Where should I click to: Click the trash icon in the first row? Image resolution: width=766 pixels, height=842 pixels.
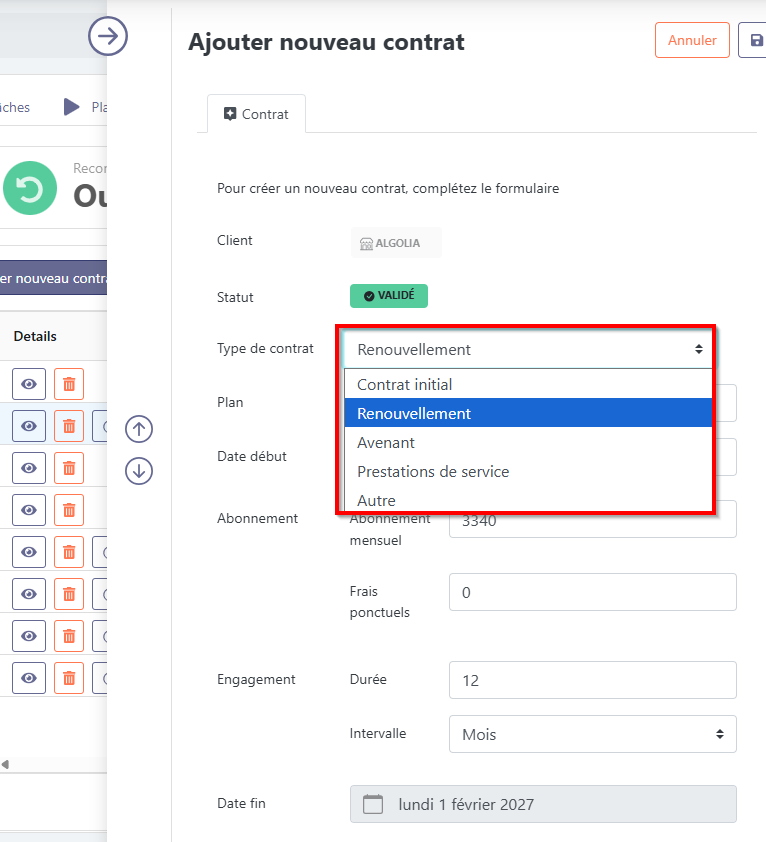pos(68,384)
